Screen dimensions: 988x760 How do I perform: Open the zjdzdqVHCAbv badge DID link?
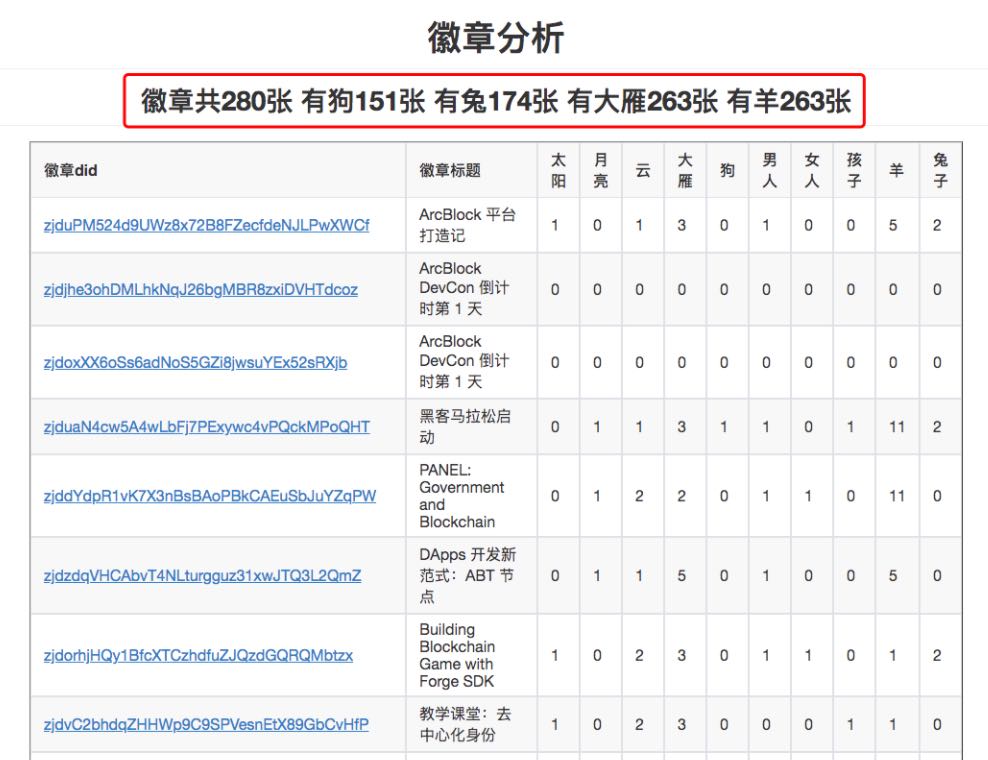click(x=202, y=575)
